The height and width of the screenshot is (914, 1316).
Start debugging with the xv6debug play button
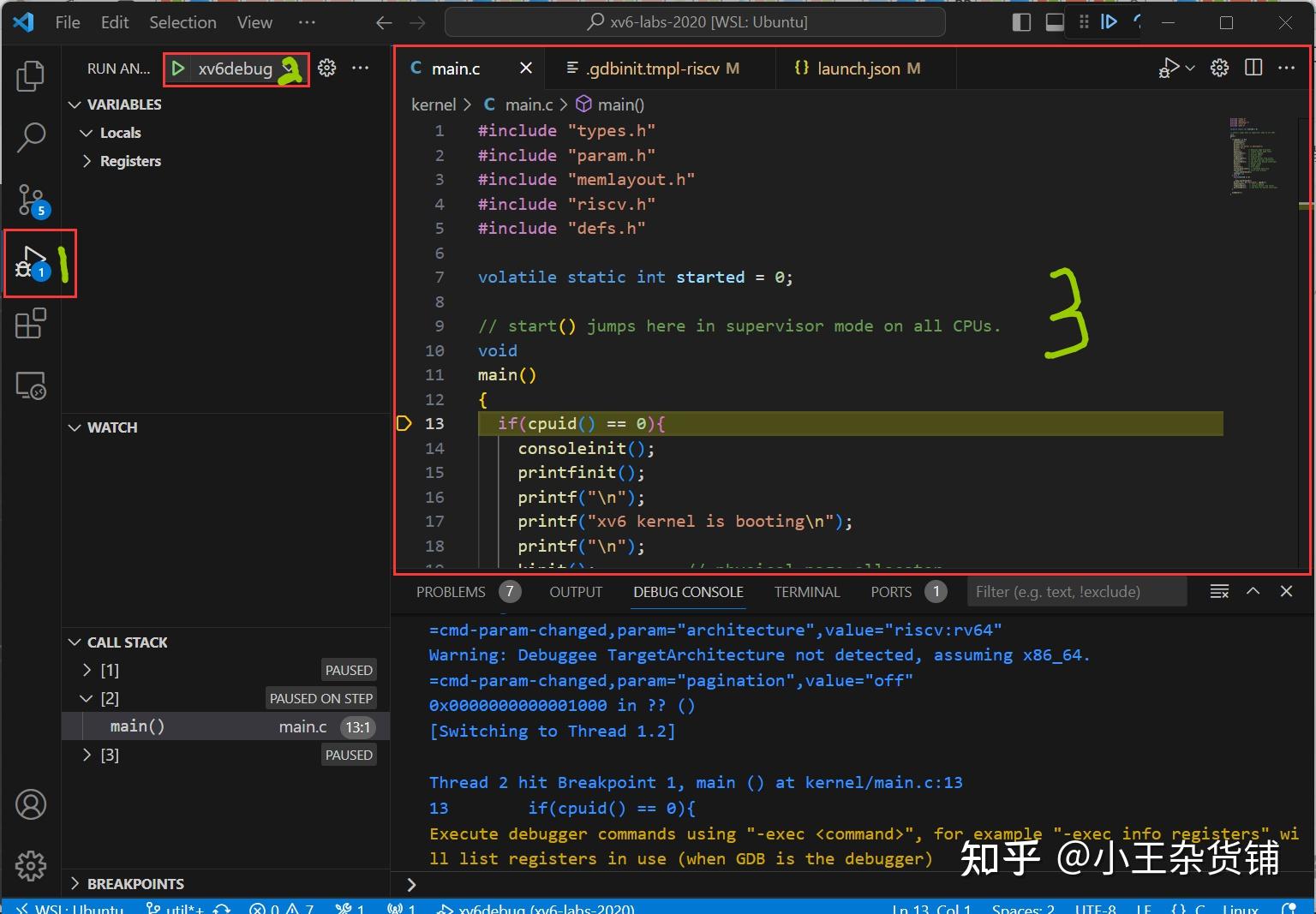click(177, 69)
